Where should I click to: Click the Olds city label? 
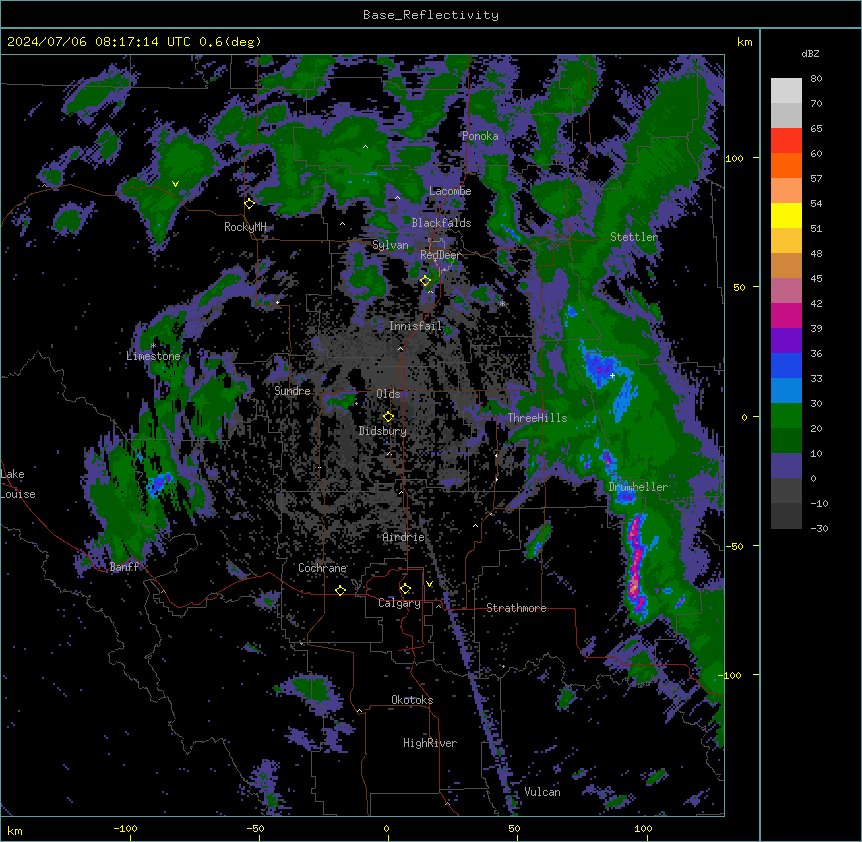[388, 394]
